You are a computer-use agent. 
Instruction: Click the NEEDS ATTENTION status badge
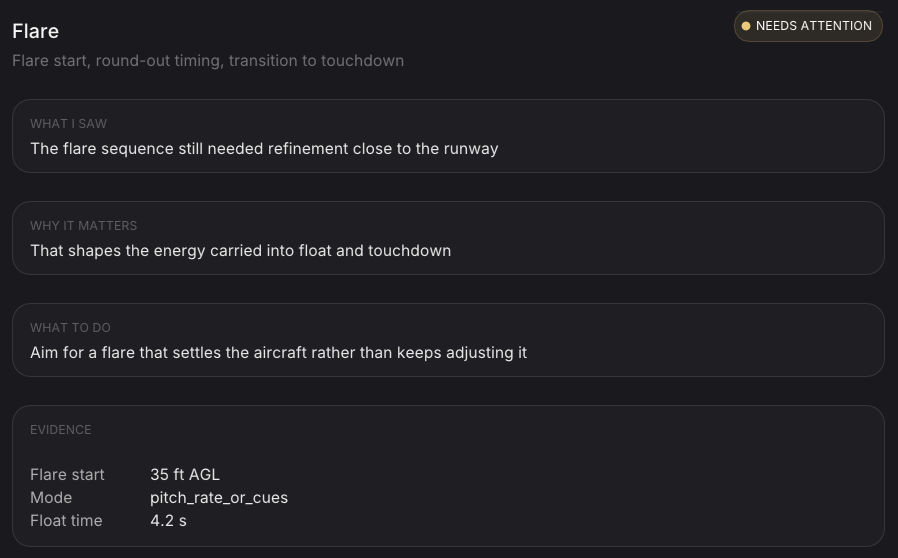coord(808,26)
